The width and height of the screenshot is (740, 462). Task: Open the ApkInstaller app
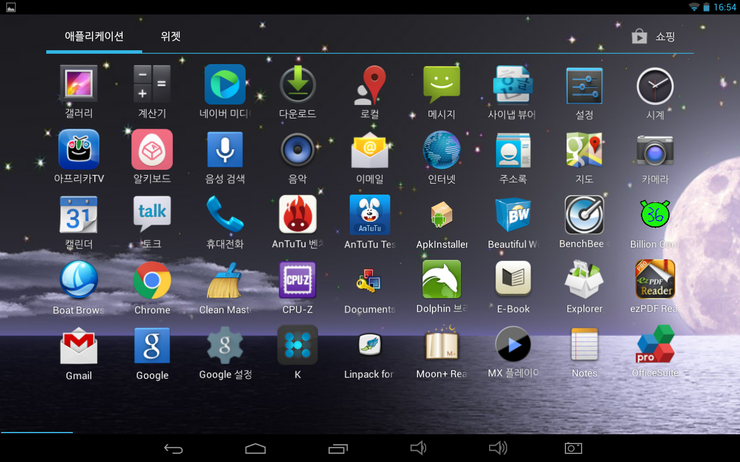(442, 215)
